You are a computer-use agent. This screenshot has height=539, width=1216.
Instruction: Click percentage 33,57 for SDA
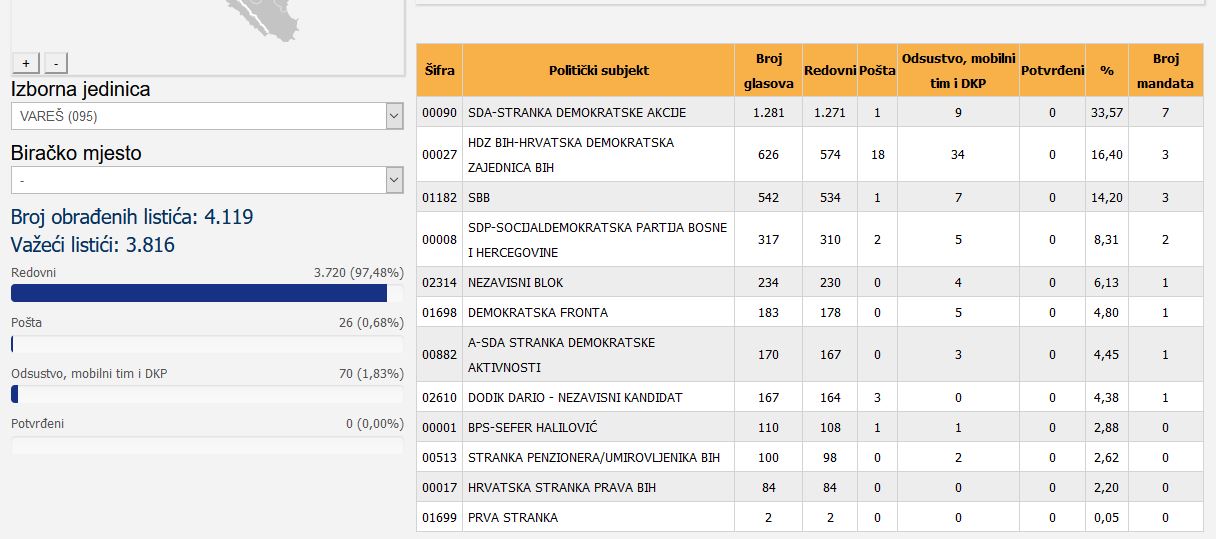point(1107,113)
